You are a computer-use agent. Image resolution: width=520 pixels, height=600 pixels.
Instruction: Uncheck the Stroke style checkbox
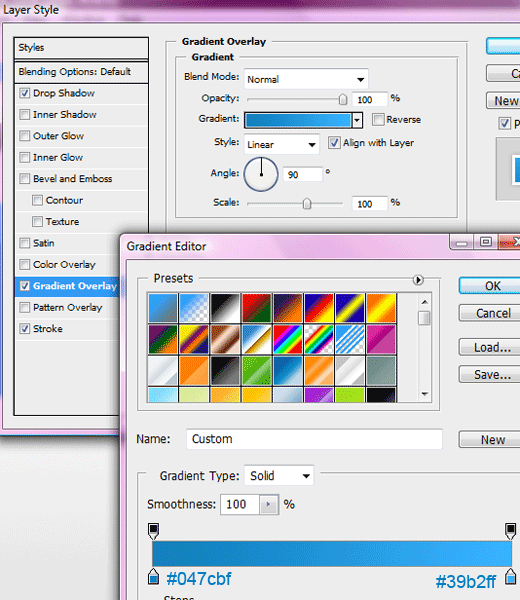(x=25, y=329)
